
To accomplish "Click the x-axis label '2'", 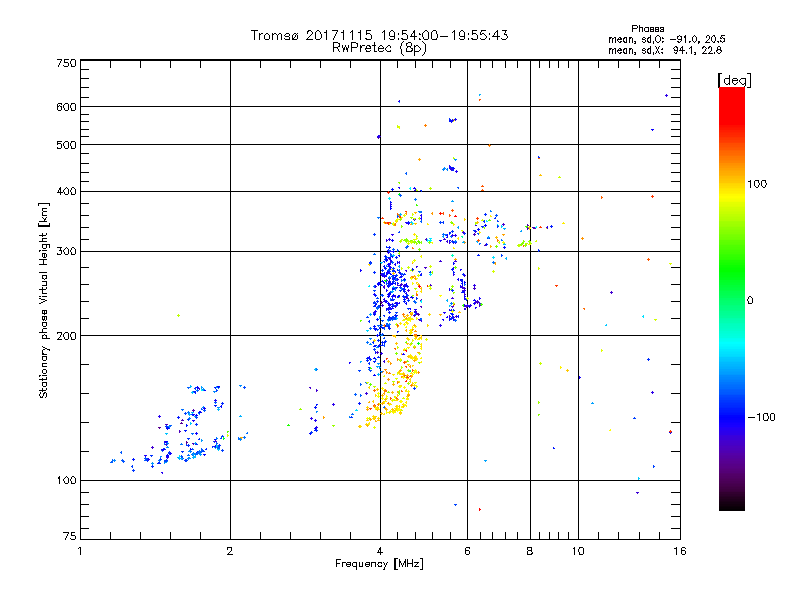I will pyautogui.click(x=230, y=551).
